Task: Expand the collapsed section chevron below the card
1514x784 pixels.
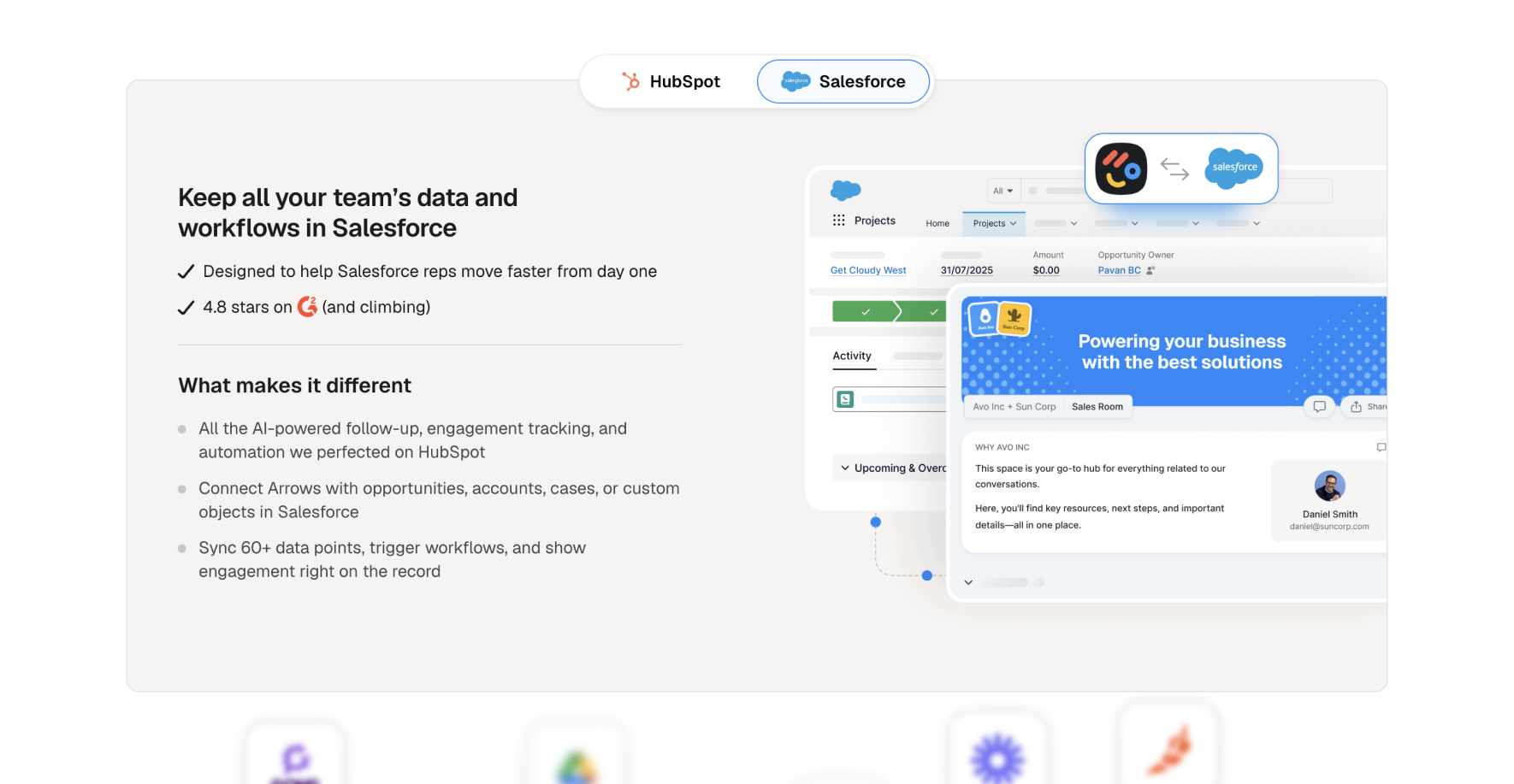Action: (x=968, y=582)
